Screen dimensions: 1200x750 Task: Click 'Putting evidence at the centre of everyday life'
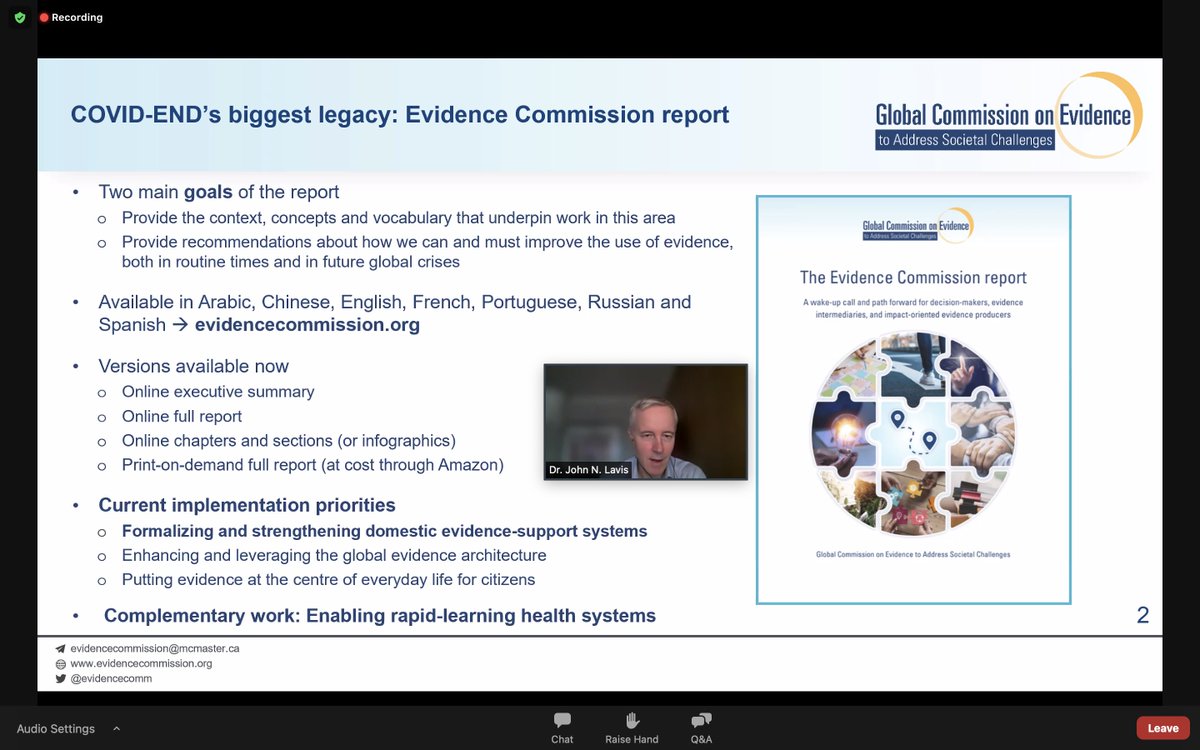[328, 579]
